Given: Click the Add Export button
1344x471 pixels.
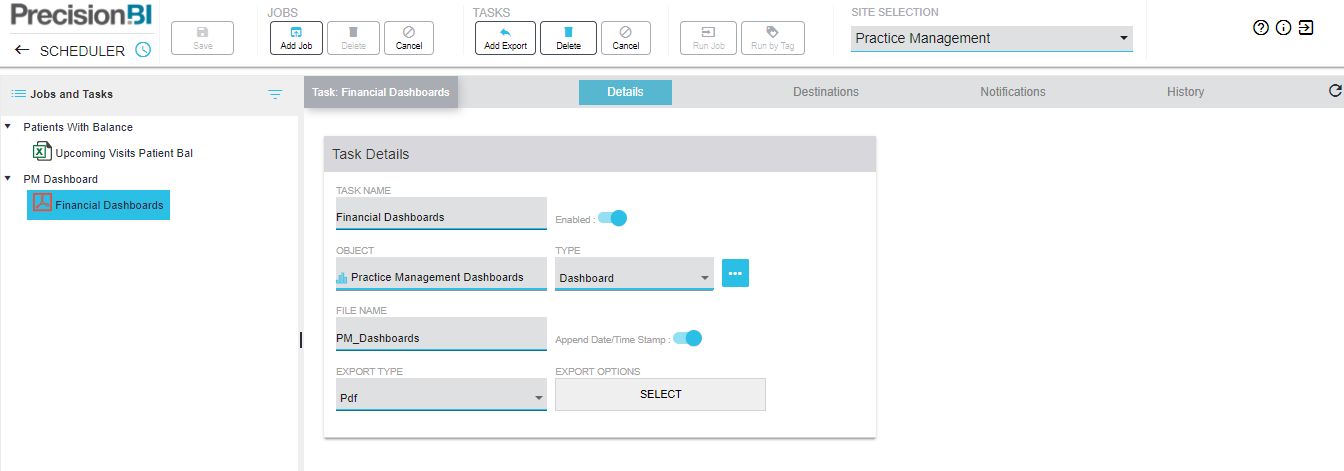Looking at the screenshot, I should tap(505, 38).
